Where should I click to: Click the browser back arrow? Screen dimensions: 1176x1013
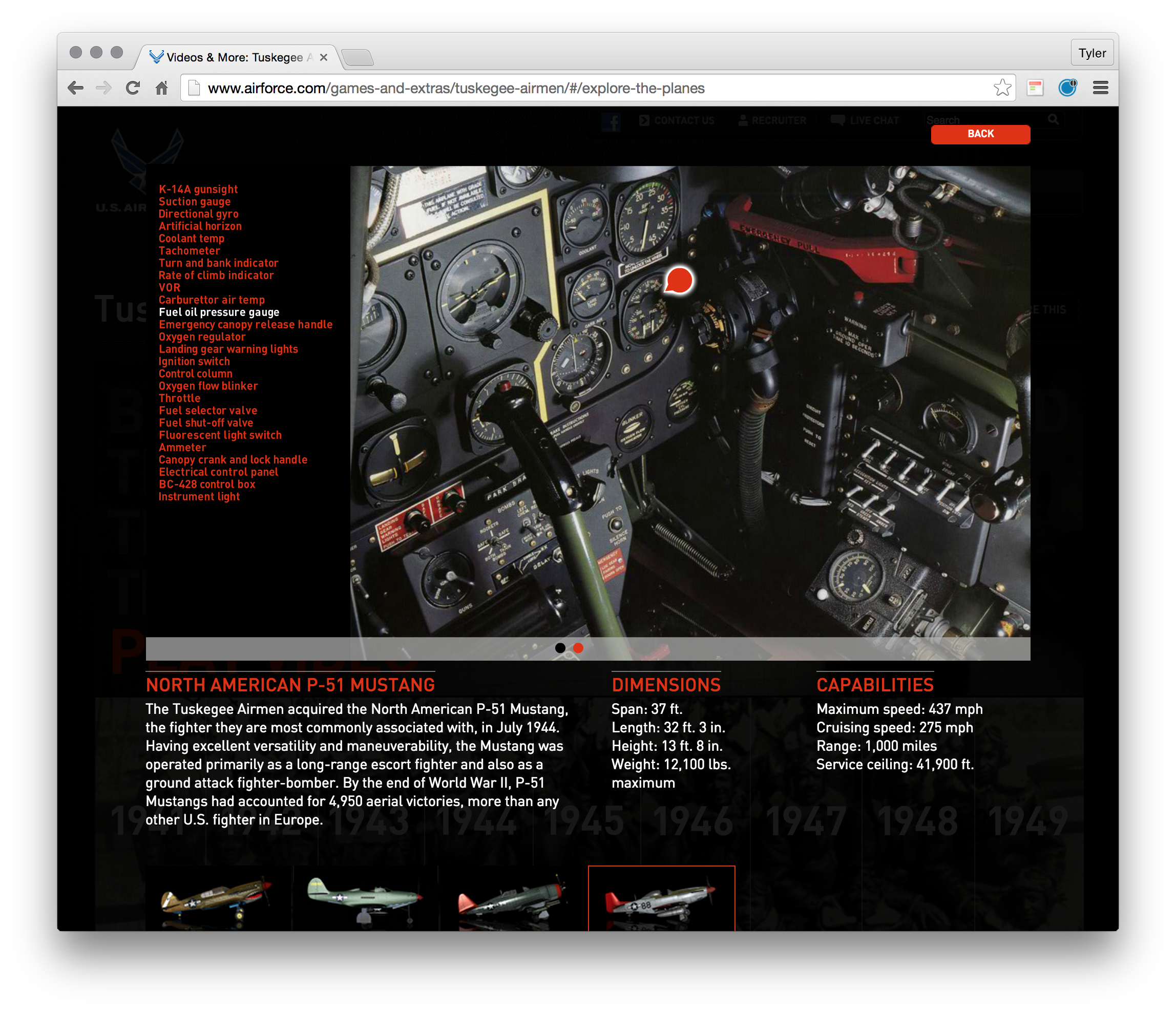coord(75,88)
